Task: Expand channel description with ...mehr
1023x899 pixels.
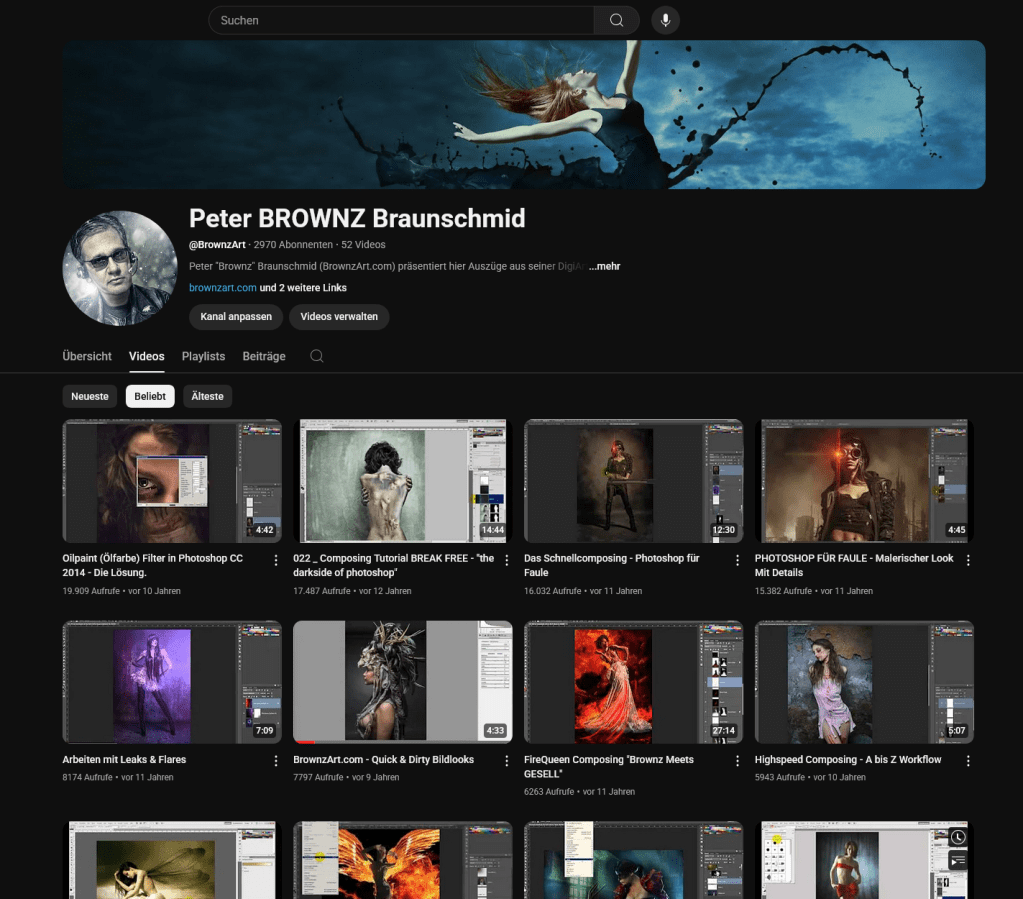Action: pyautogui.click(x=604, y=267)
